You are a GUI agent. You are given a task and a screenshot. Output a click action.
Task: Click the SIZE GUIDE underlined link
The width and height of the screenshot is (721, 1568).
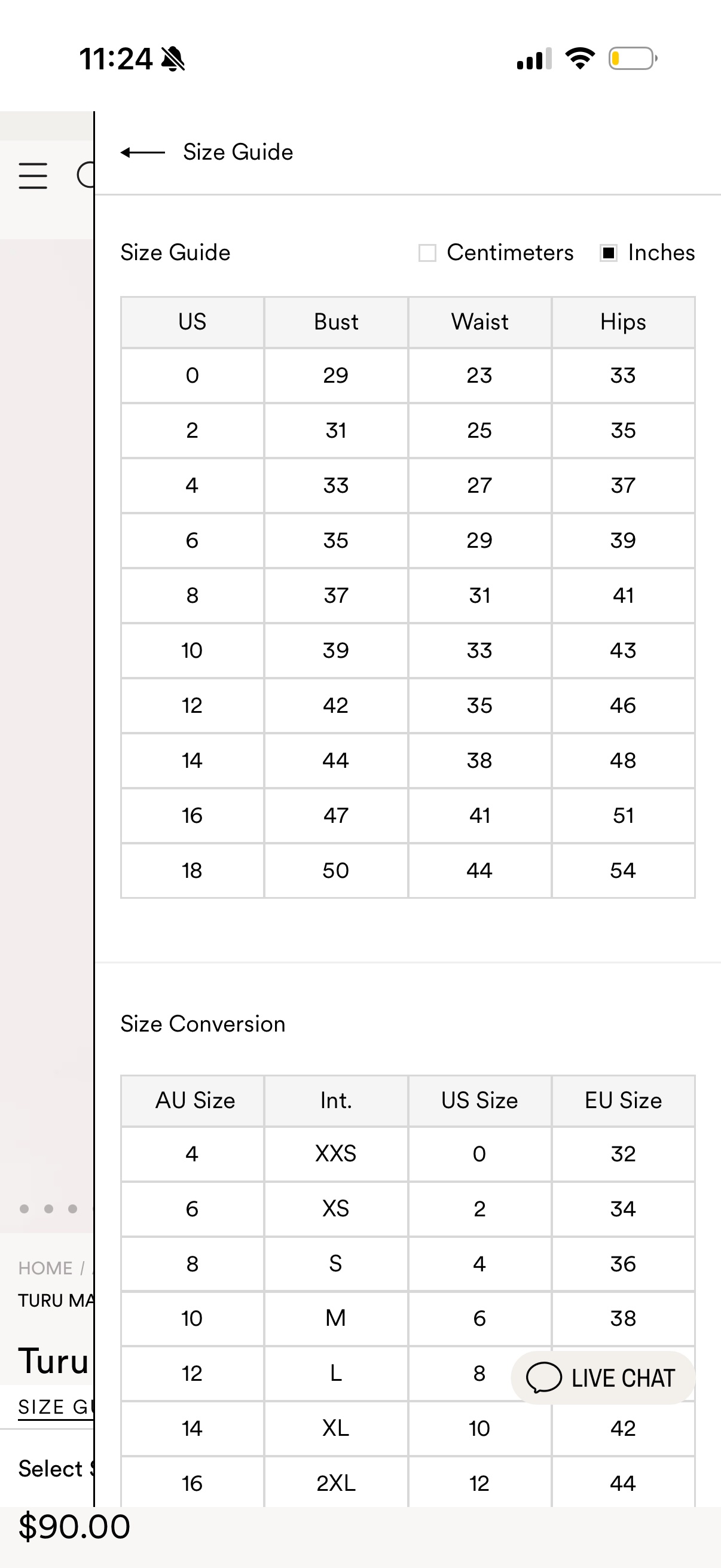pos(56,1407)
